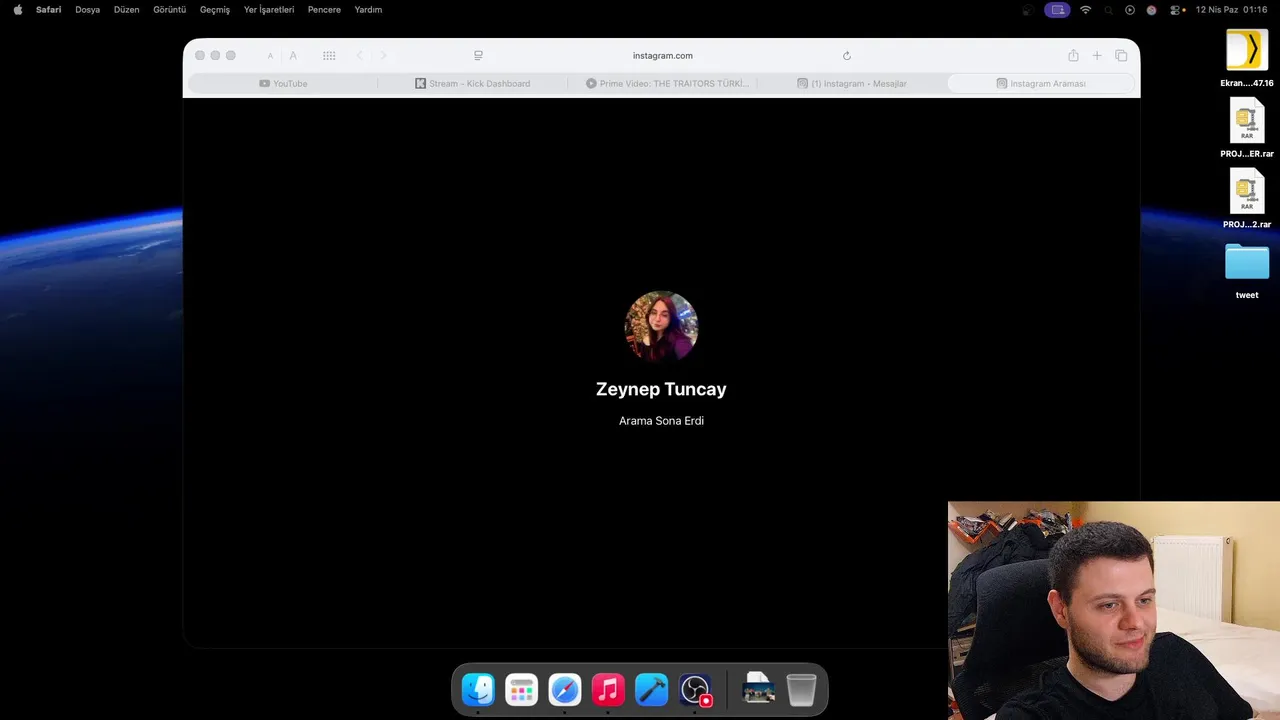
Task: Click the instagram.com address bar
Action: point(662,56)
